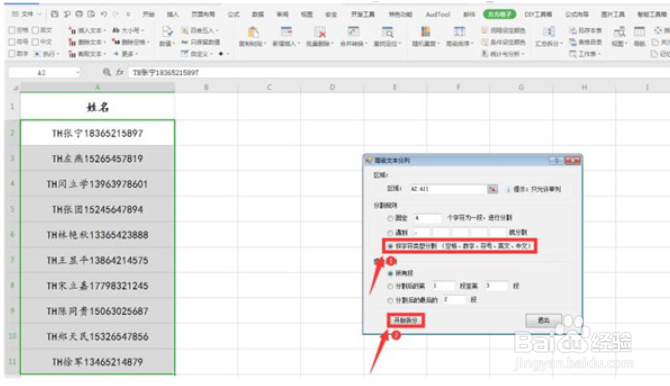This screenshot has width=670, height=386.
Task: Select the green 方方格子 tab
Action: click(x=499, y=15)
